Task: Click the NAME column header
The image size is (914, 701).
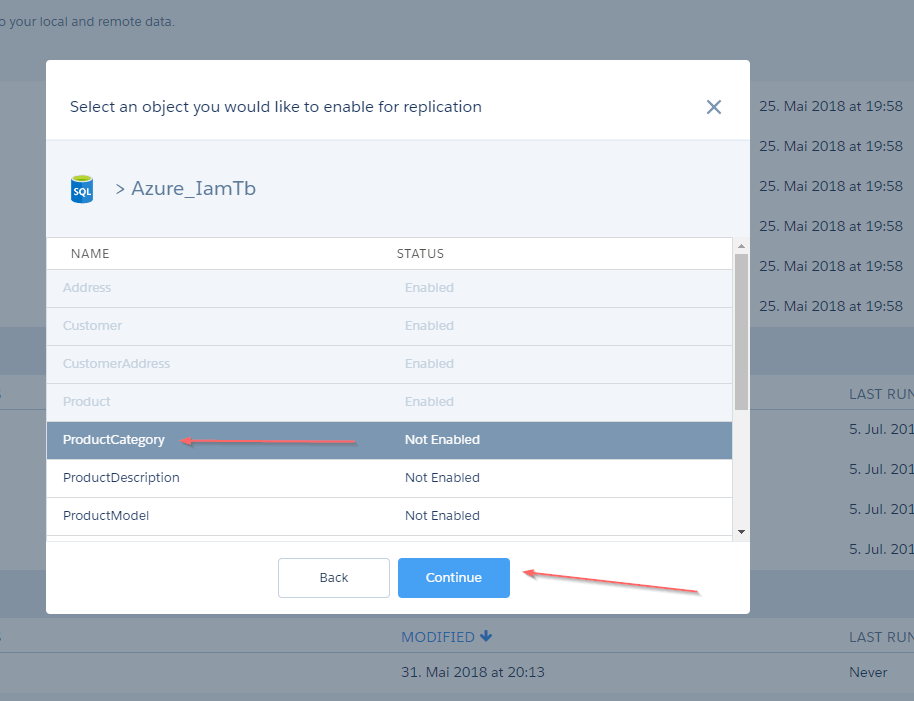Action: pos(90,253)
